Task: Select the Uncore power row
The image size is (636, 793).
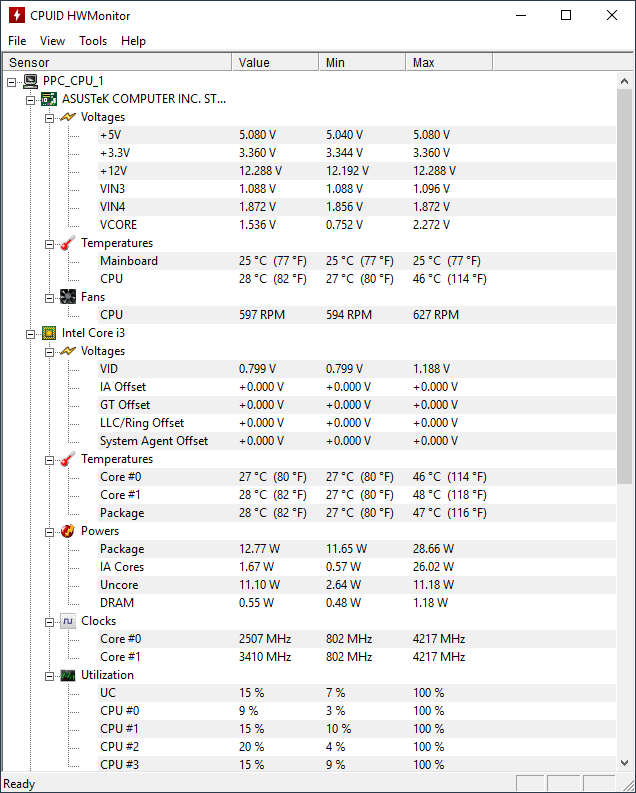Action: 357,585
